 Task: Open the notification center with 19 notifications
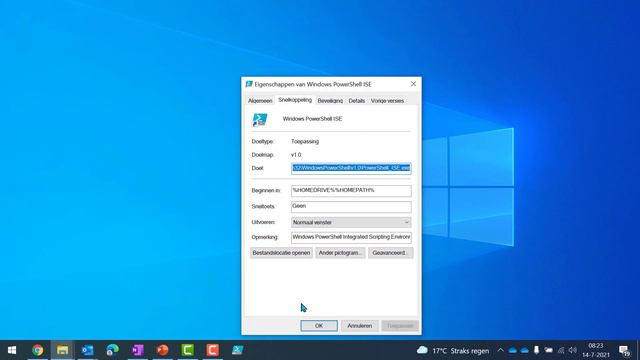click(x=624, y=351)
